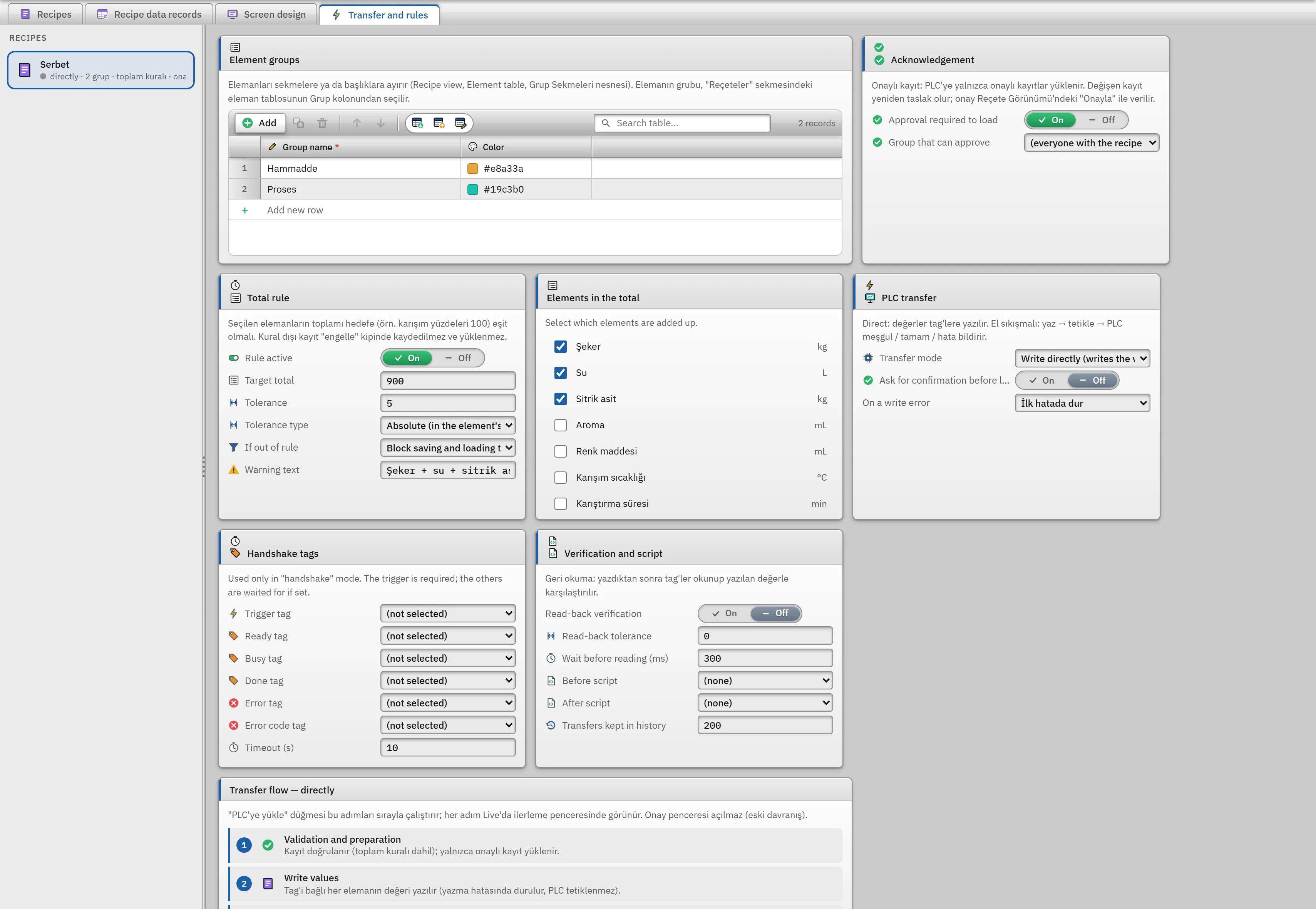Check the Aroma checkbox
This screenshot has height=909, width=1316.
pyautogui.click(x=561, y=425)
